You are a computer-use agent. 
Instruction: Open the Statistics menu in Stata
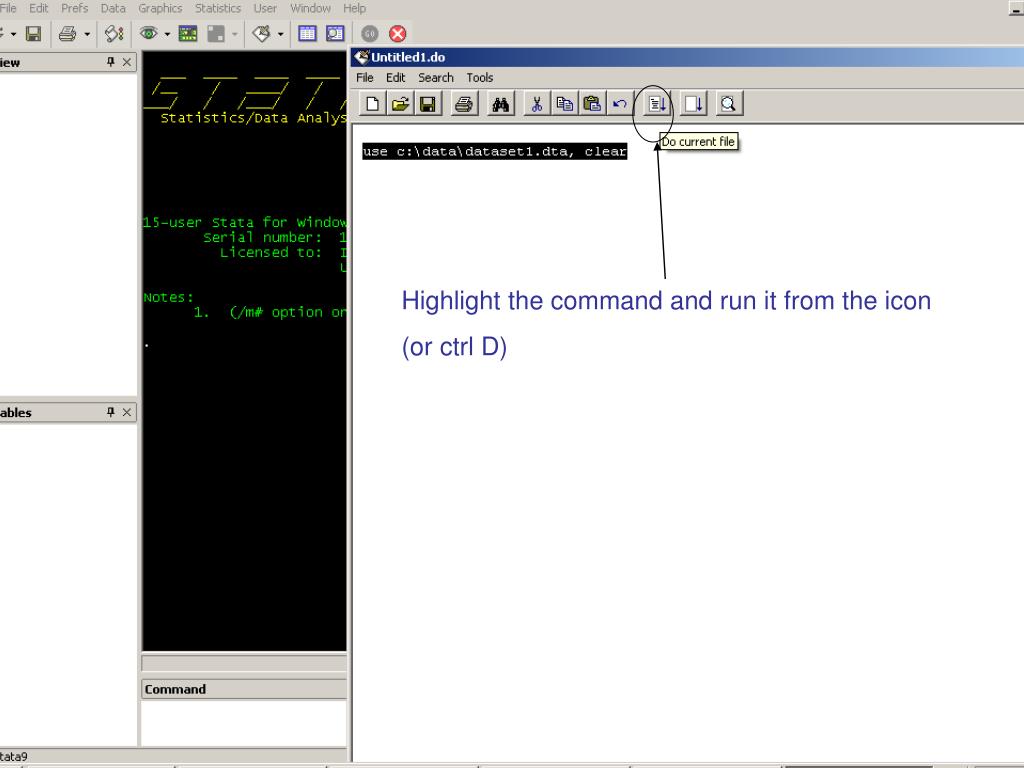[x=217, y=8]
